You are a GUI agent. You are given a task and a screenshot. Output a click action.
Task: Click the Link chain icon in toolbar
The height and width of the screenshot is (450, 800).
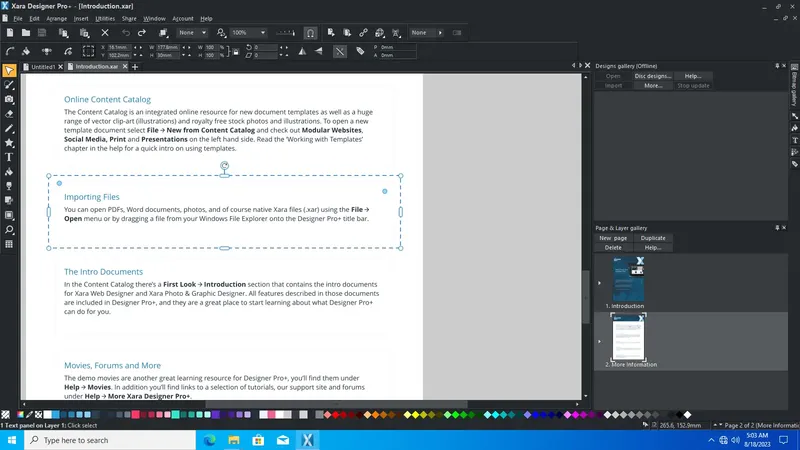point(363,33)
